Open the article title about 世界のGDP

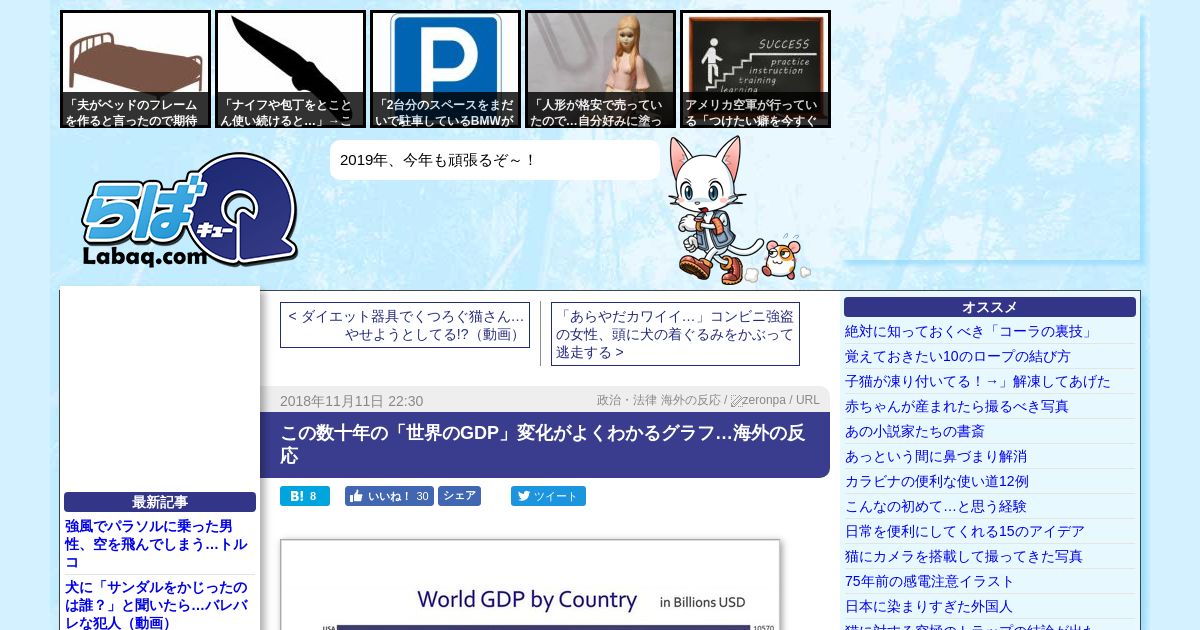pos(542,444)
